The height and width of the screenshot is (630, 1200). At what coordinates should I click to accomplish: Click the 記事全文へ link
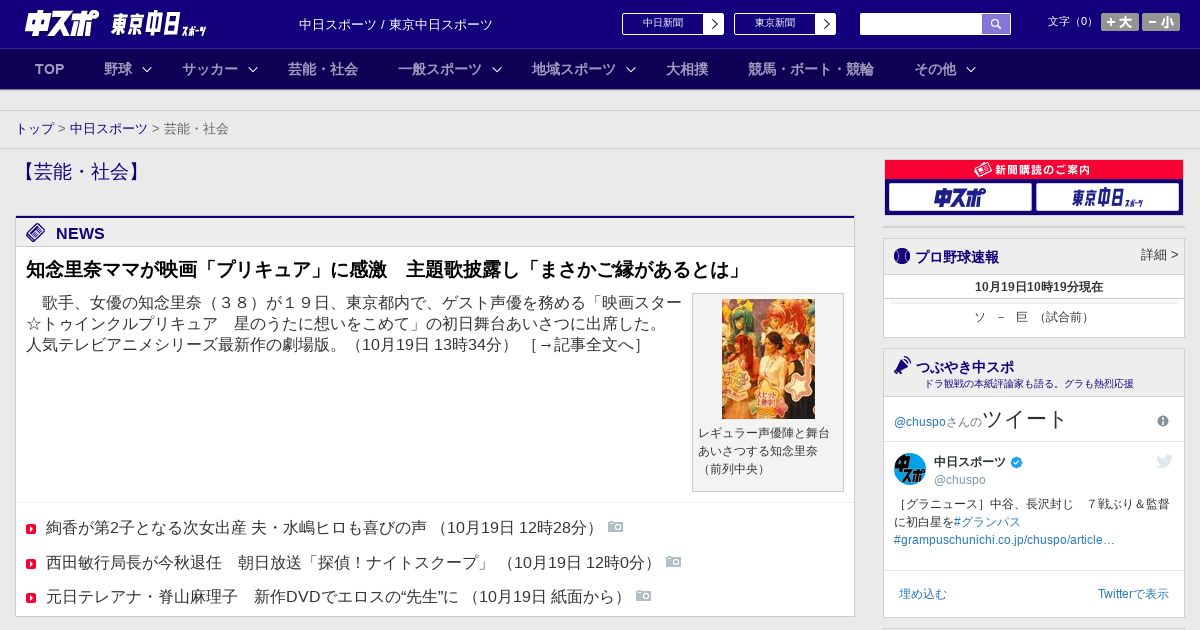586,345
